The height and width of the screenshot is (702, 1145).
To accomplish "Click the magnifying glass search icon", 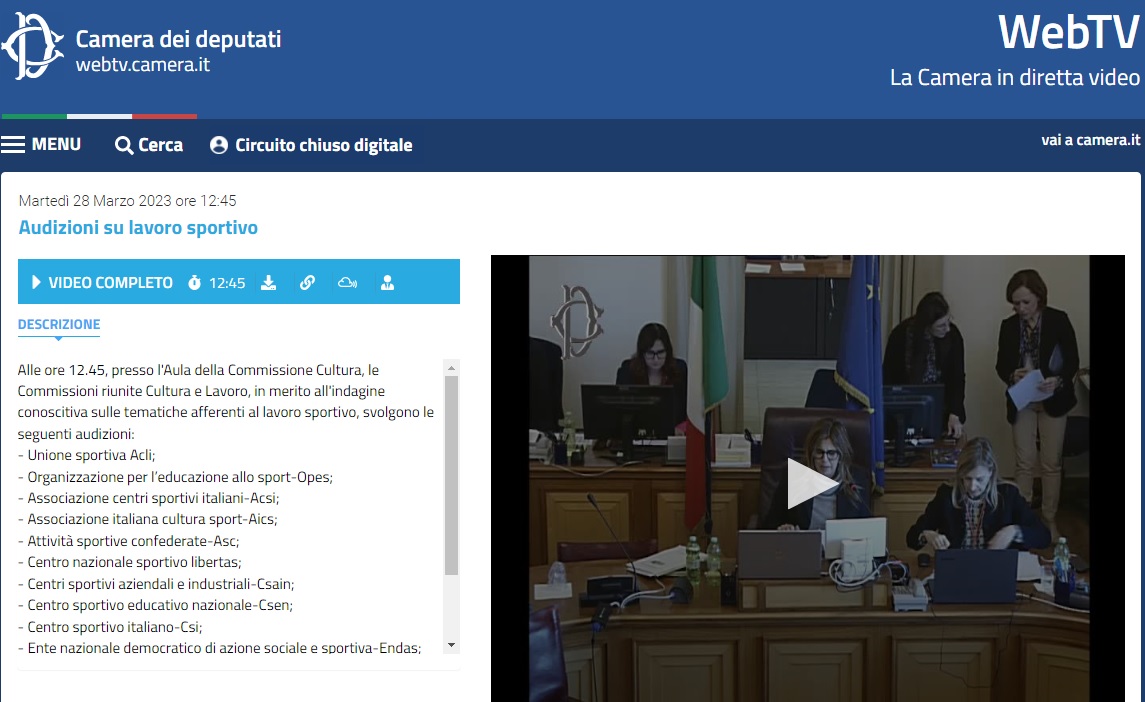I will pyautogui.click(x=124, y=146).
